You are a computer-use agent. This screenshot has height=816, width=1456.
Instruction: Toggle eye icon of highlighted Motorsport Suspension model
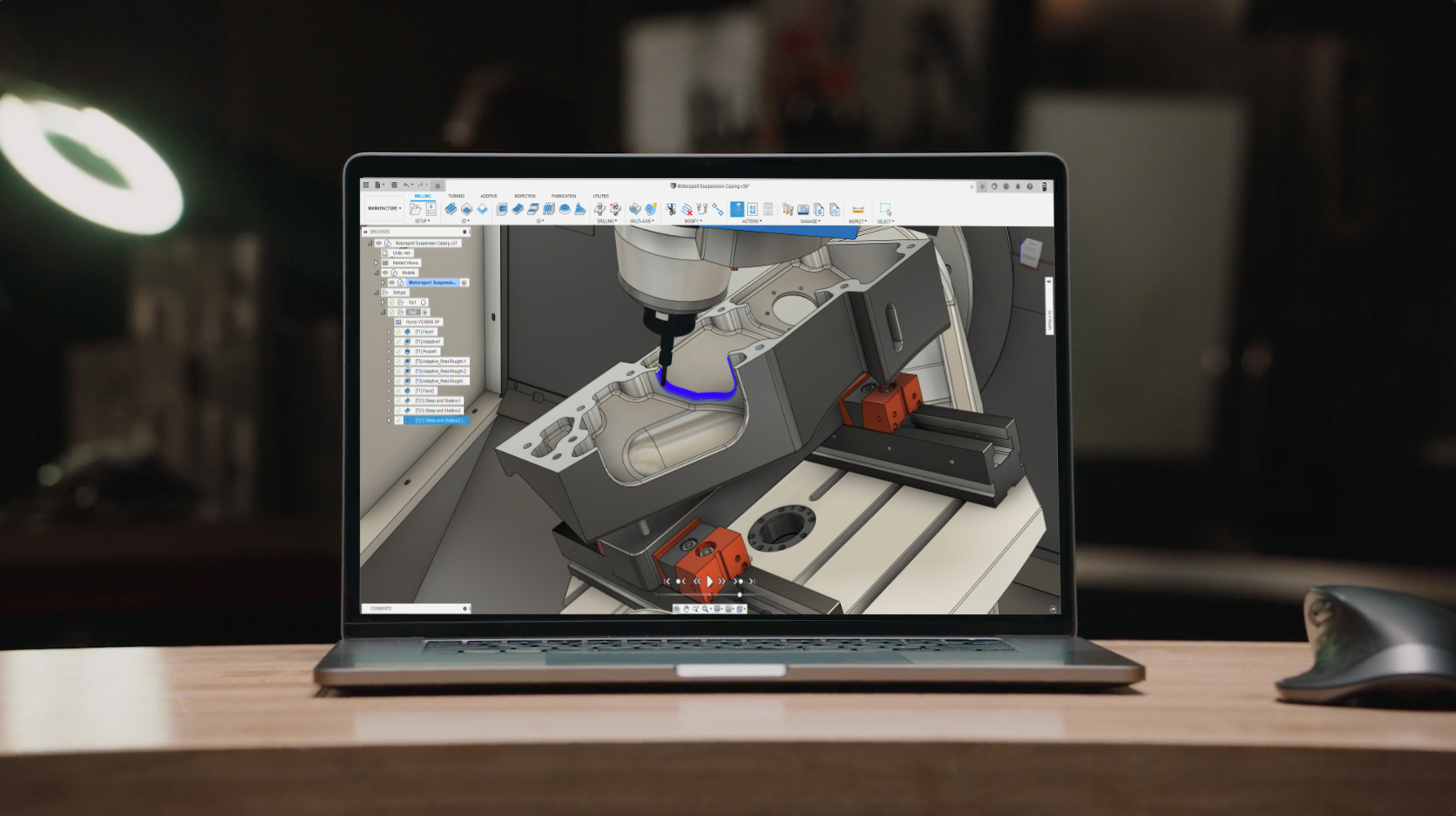pyautogui.click(x=392, y=282)
